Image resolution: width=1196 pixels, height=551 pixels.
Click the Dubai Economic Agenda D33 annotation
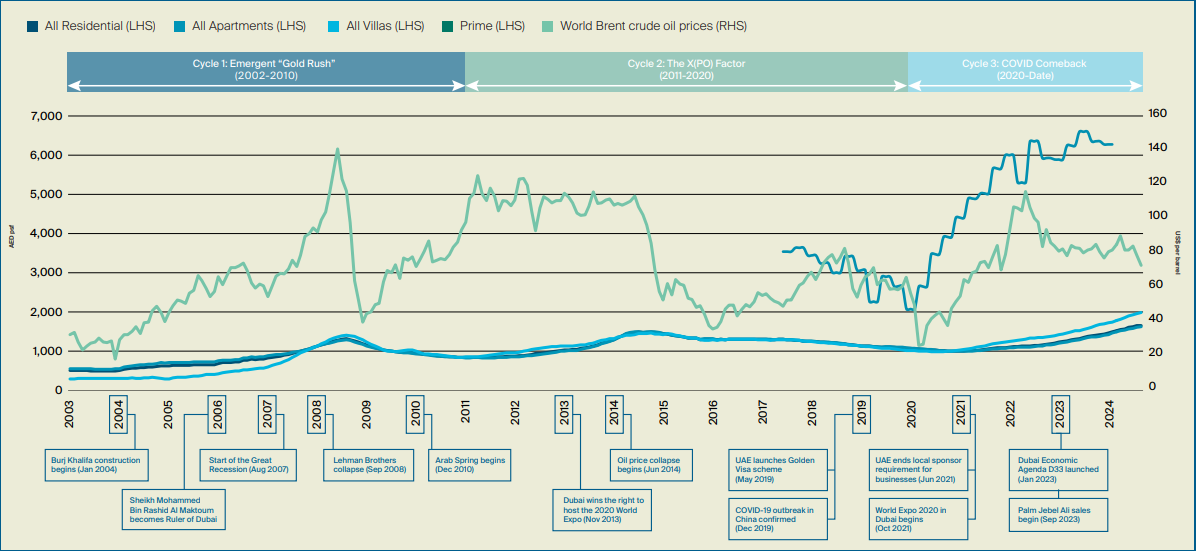(1061, 470)
